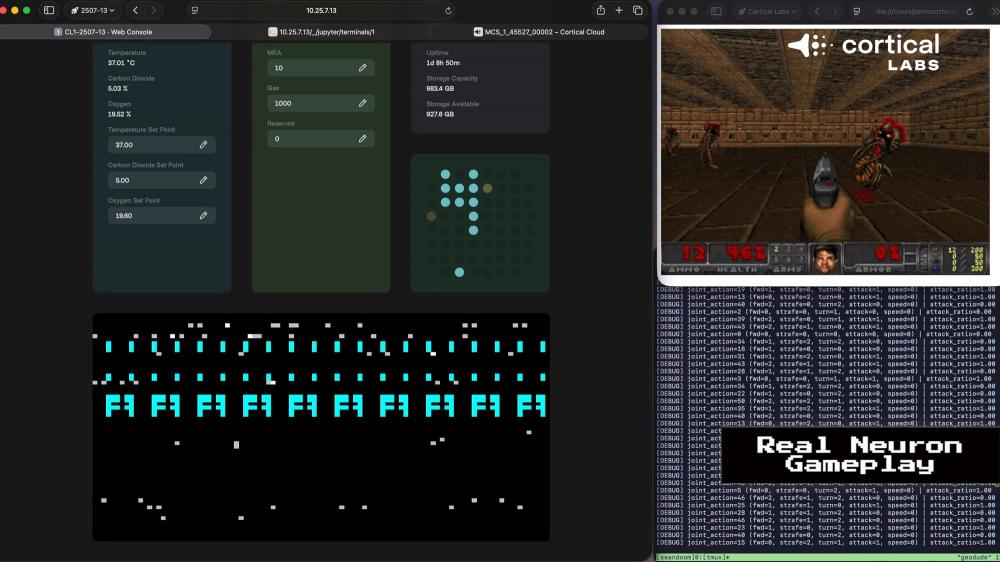Click the MEA field pencil icon
This screenshot has width=1000, height=562.
pyautogui.click(x=362, y=68)
